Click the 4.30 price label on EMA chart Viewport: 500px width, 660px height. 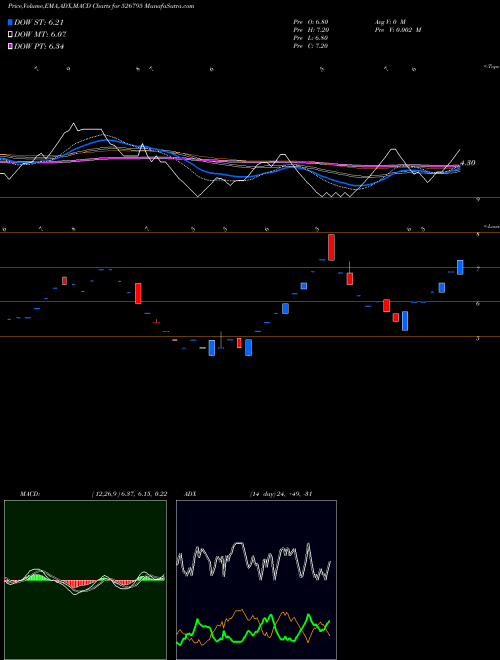pos(468,163)
